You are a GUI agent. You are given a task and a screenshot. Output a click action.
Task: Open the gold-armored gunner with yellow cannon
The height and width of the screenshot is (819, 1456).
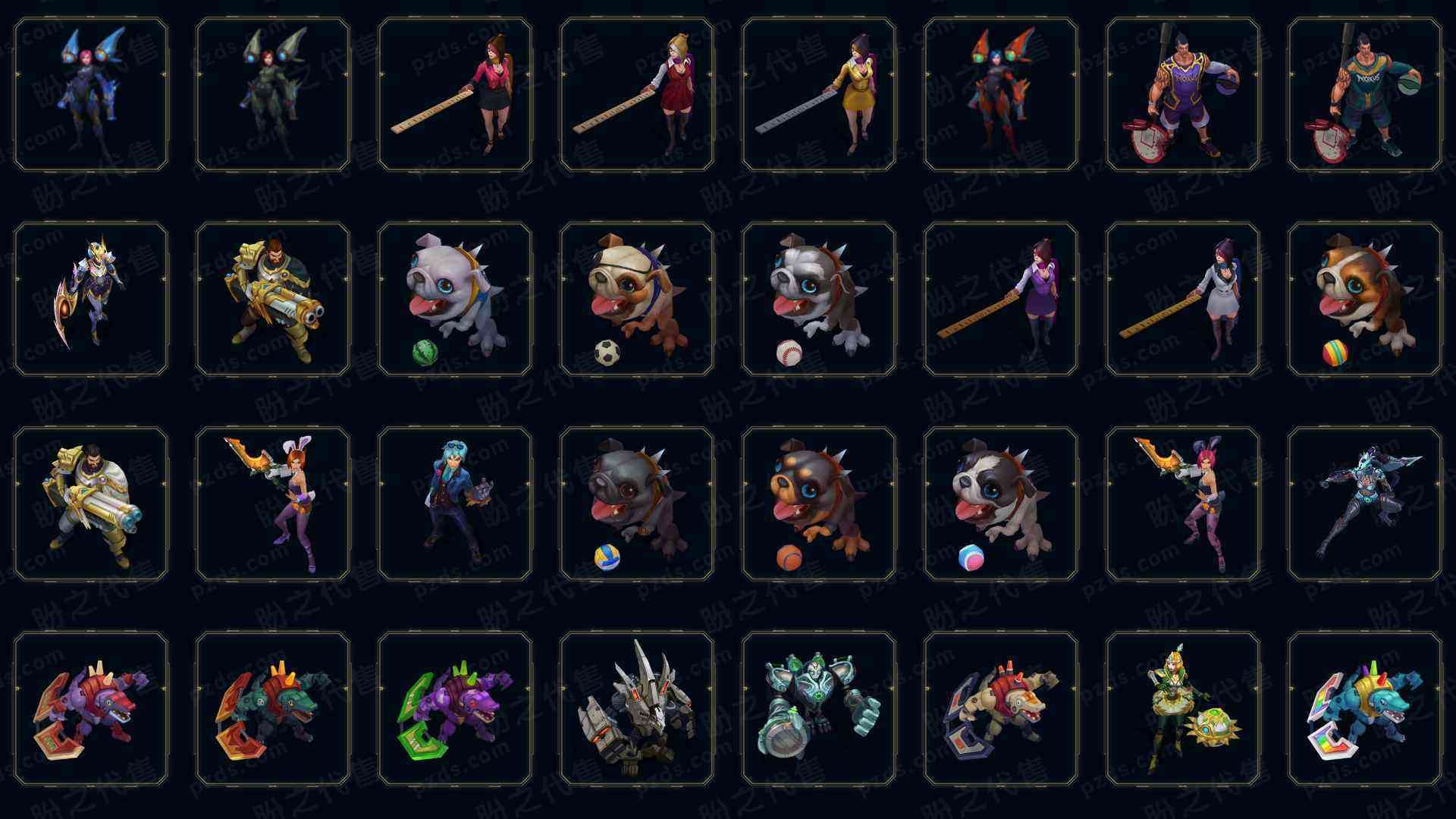(273, 299)
